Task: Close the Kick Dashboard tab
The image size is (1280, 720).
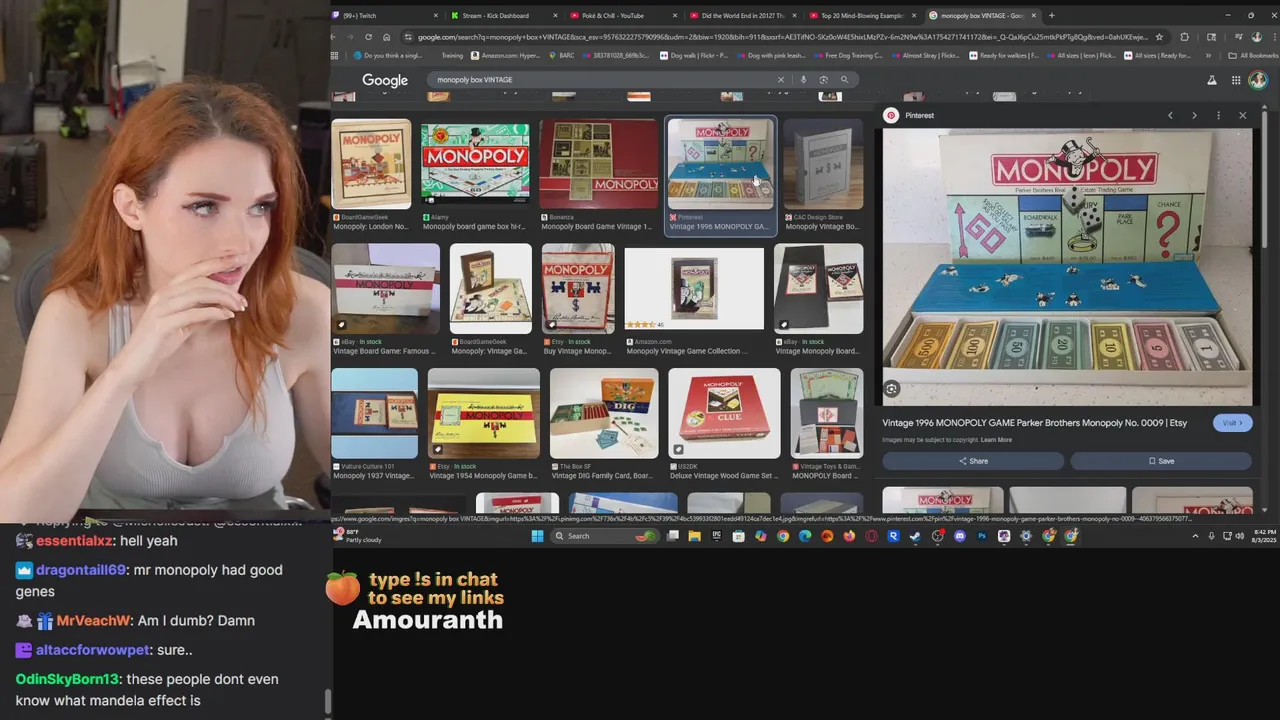Action: 555,15
